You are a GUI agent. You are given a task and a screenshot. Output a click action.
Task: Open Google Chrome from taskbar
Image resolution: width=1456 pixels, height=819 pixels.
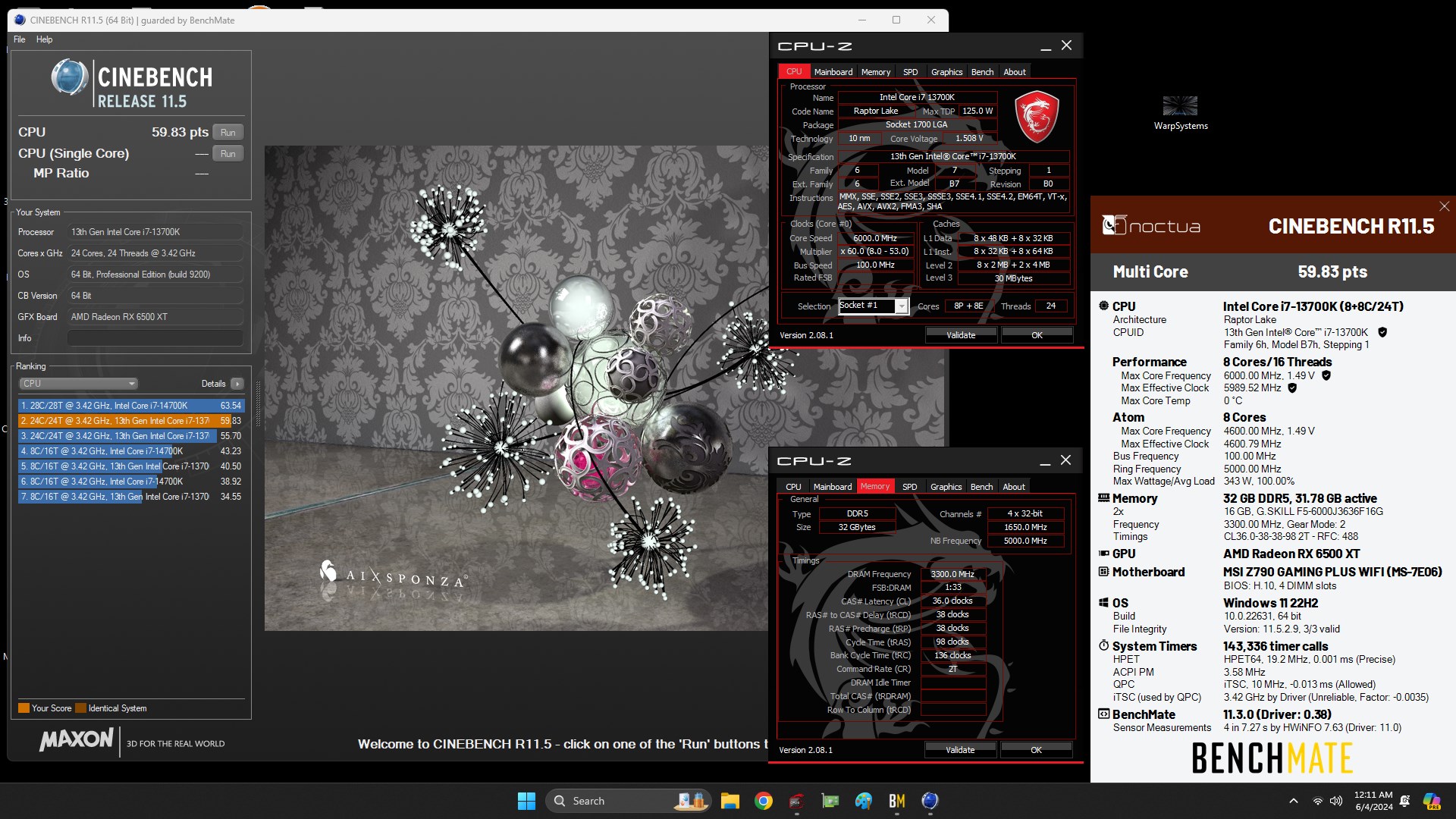764,801
